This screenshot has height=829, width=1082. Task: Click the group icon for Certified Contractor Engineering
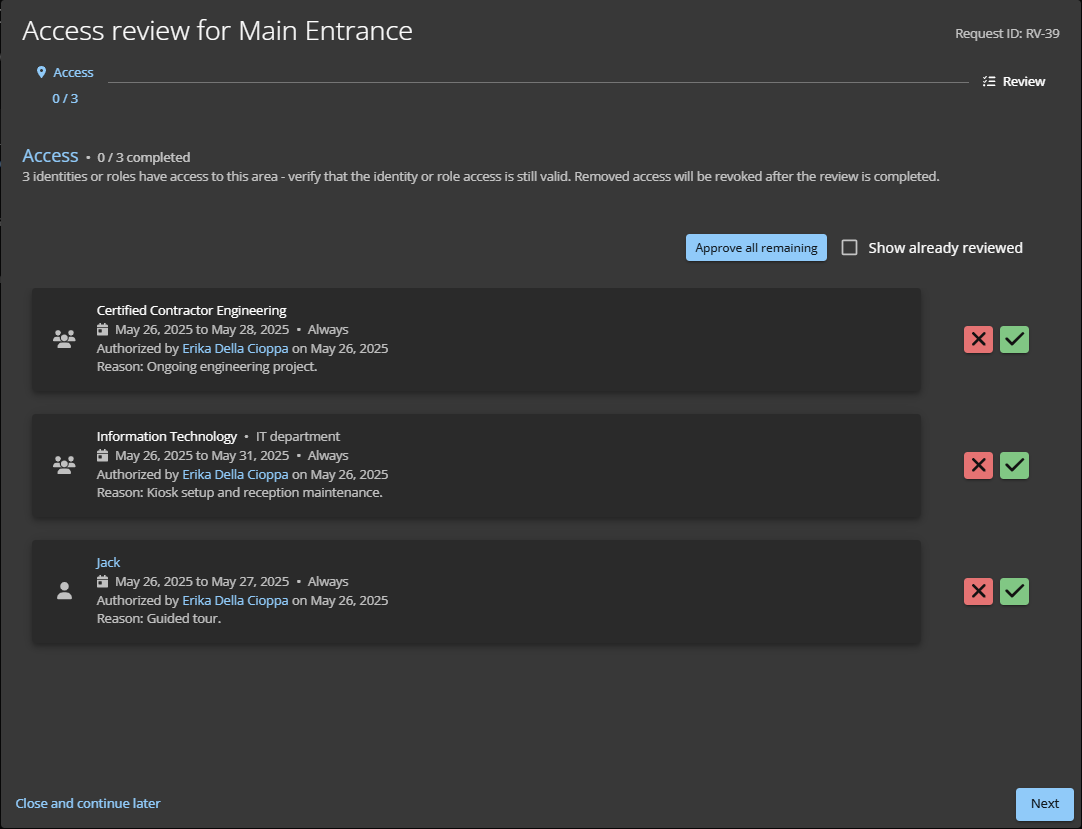coord(64,339)
